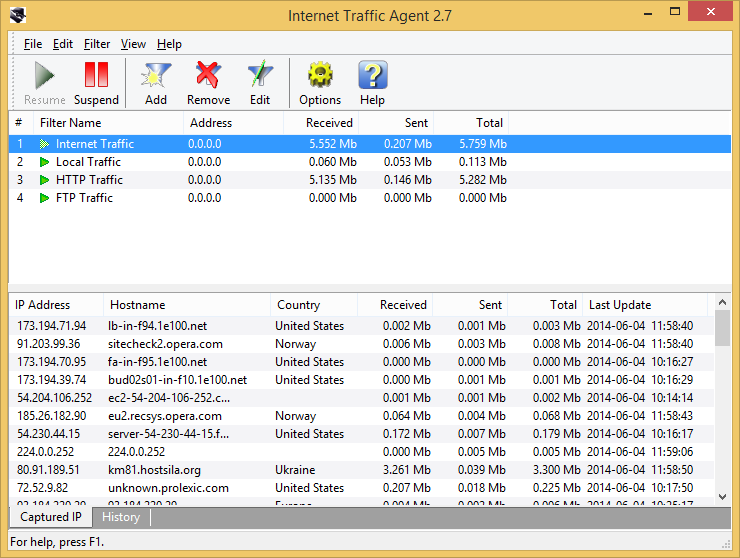The height and width of the screenshot is (558, 740).
Task: Click the 0.113 Mb total for Local Traffic
Action: click(483, 162)
